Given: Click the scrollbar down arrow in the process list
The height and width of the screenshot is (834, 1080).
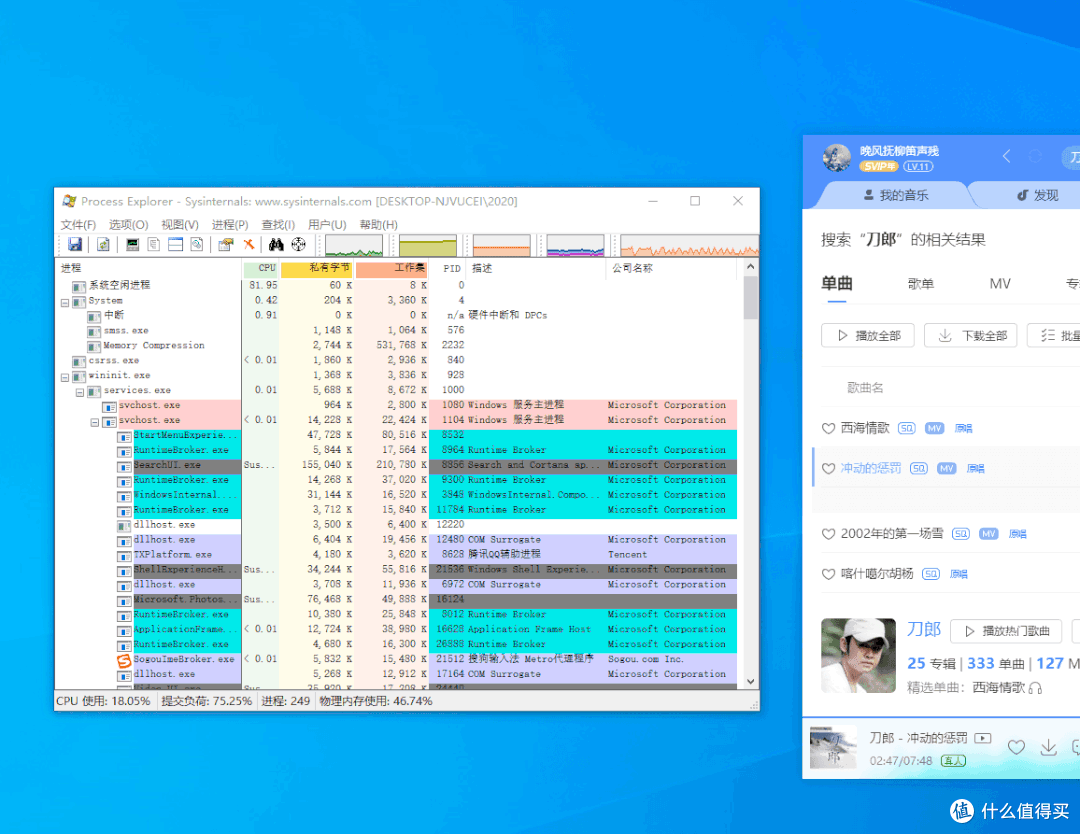Looking at the screenshot, I should pos(751,681).
